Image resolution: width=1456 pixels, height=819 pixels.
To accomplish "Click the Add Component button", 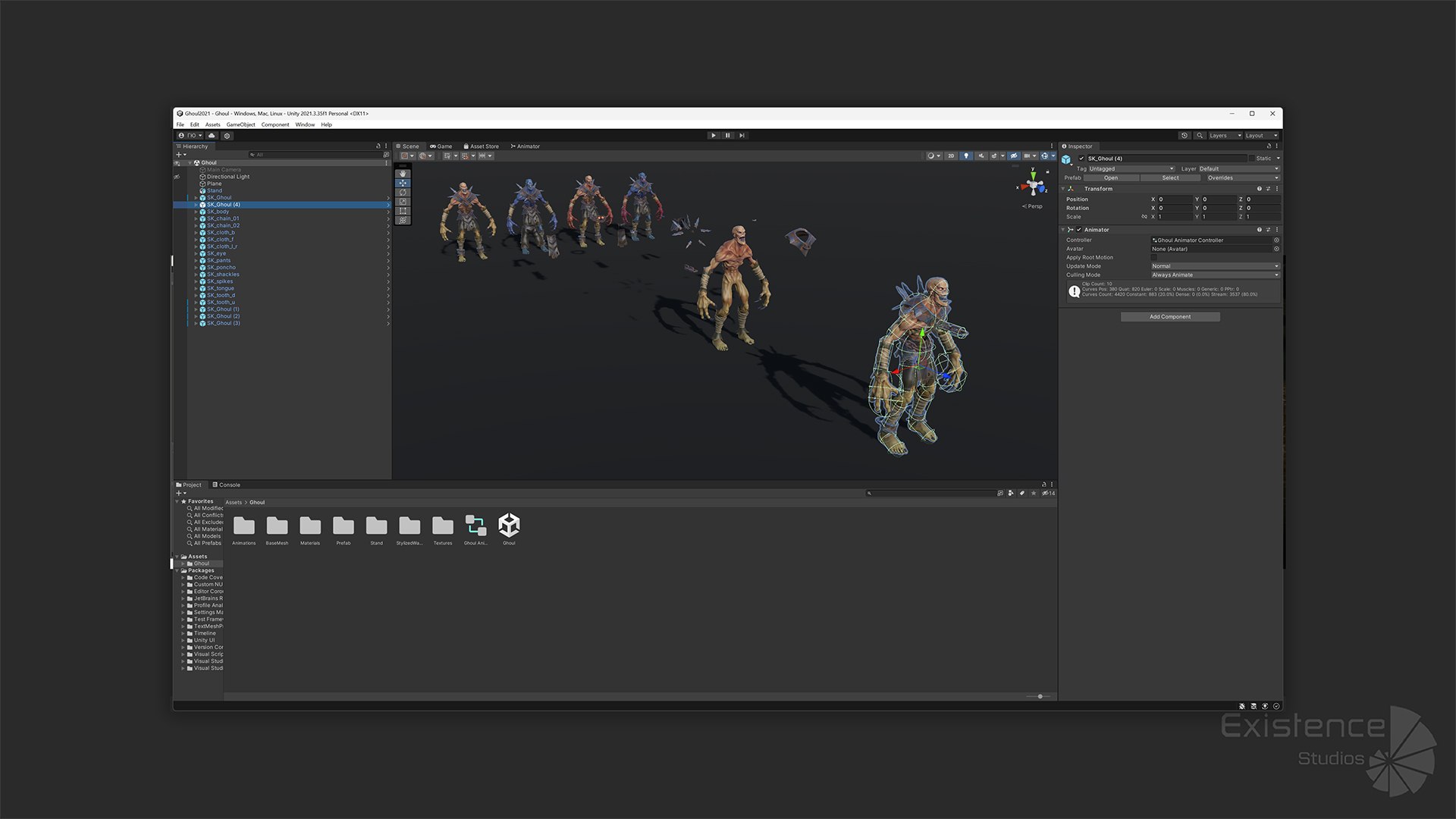I will 1169,317.
